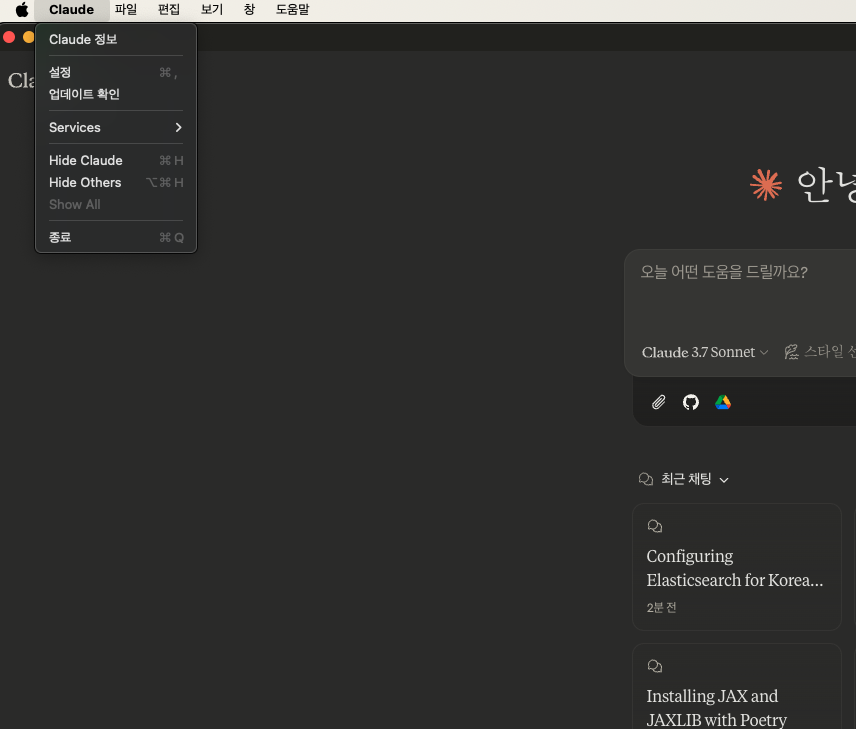Choose 종료 to quit Claude

(116, 237)
